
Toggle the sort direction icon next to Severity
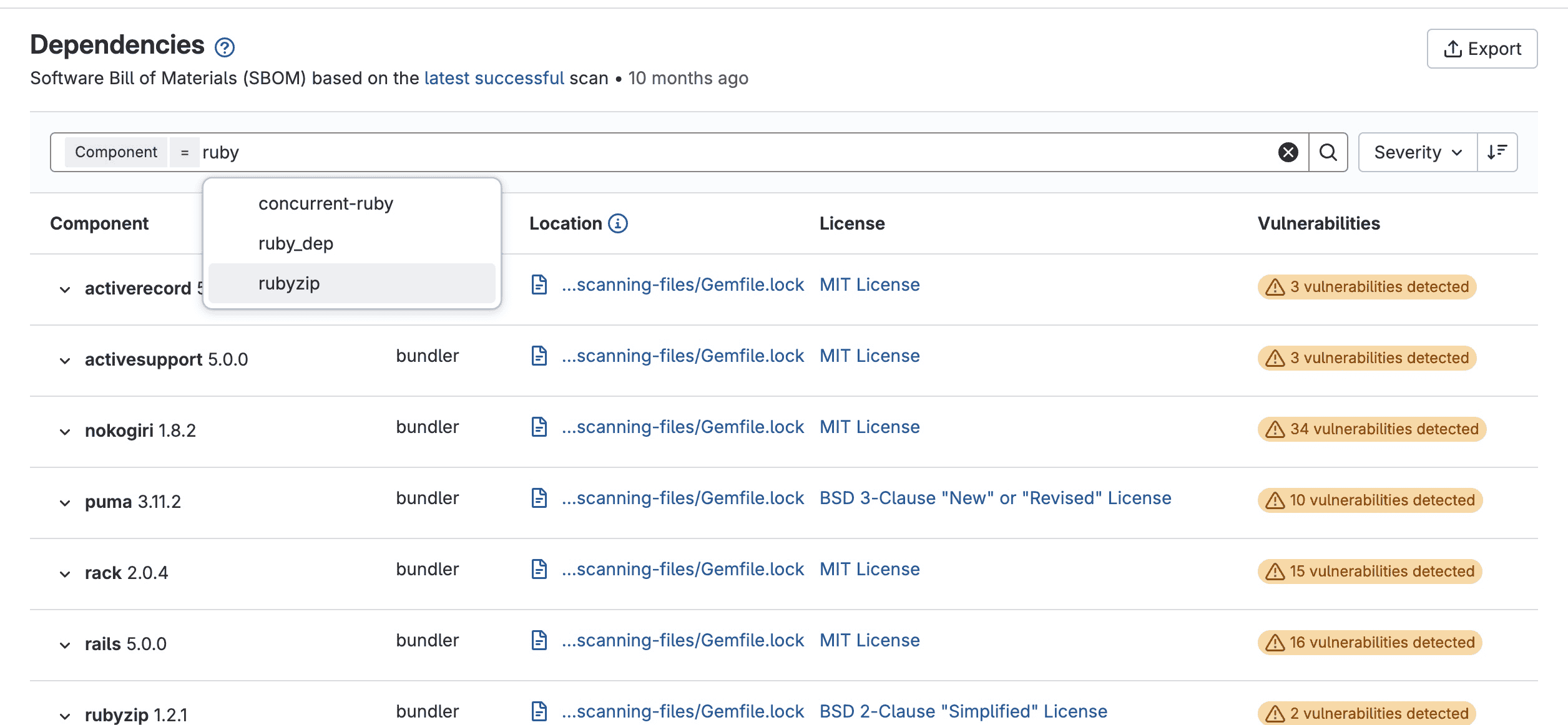[1496, 152]
